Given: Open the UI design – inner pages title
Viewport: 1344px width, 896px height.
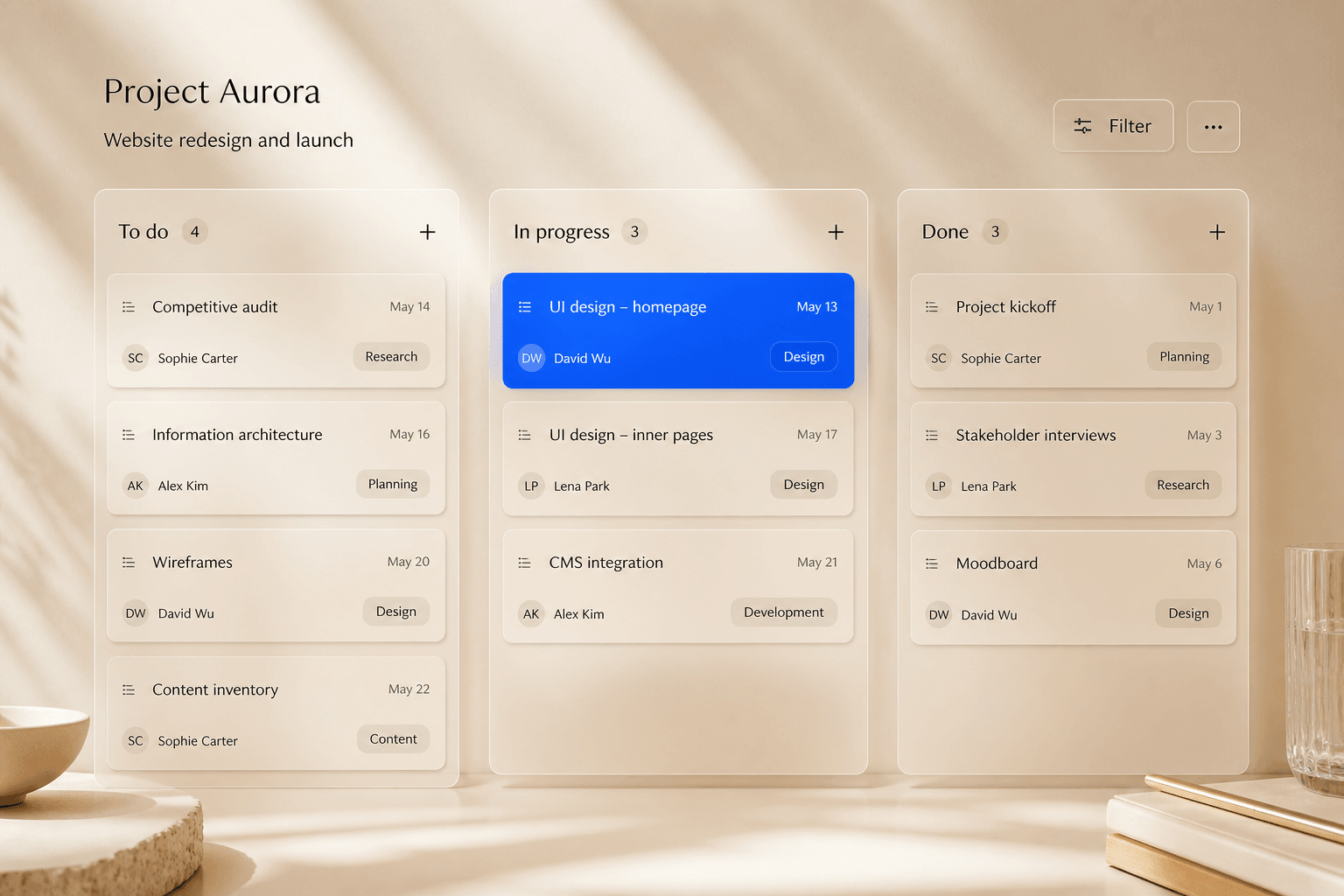Looking at the screenshot, I should point(631,435).
